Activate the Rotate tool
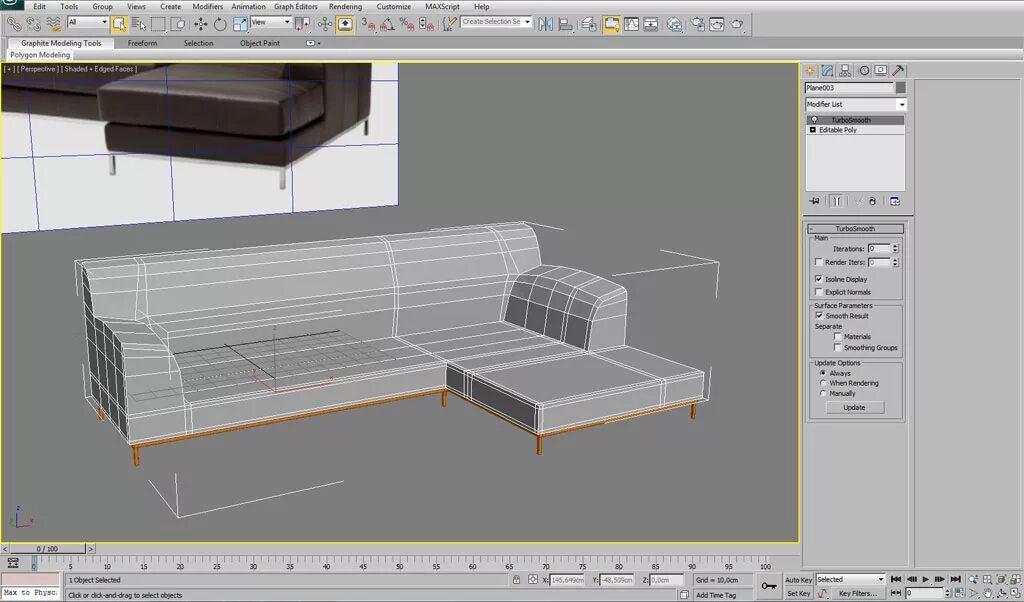Viewport: 1024px width, 602px height. pyautogui.click(x=220, y=23)
